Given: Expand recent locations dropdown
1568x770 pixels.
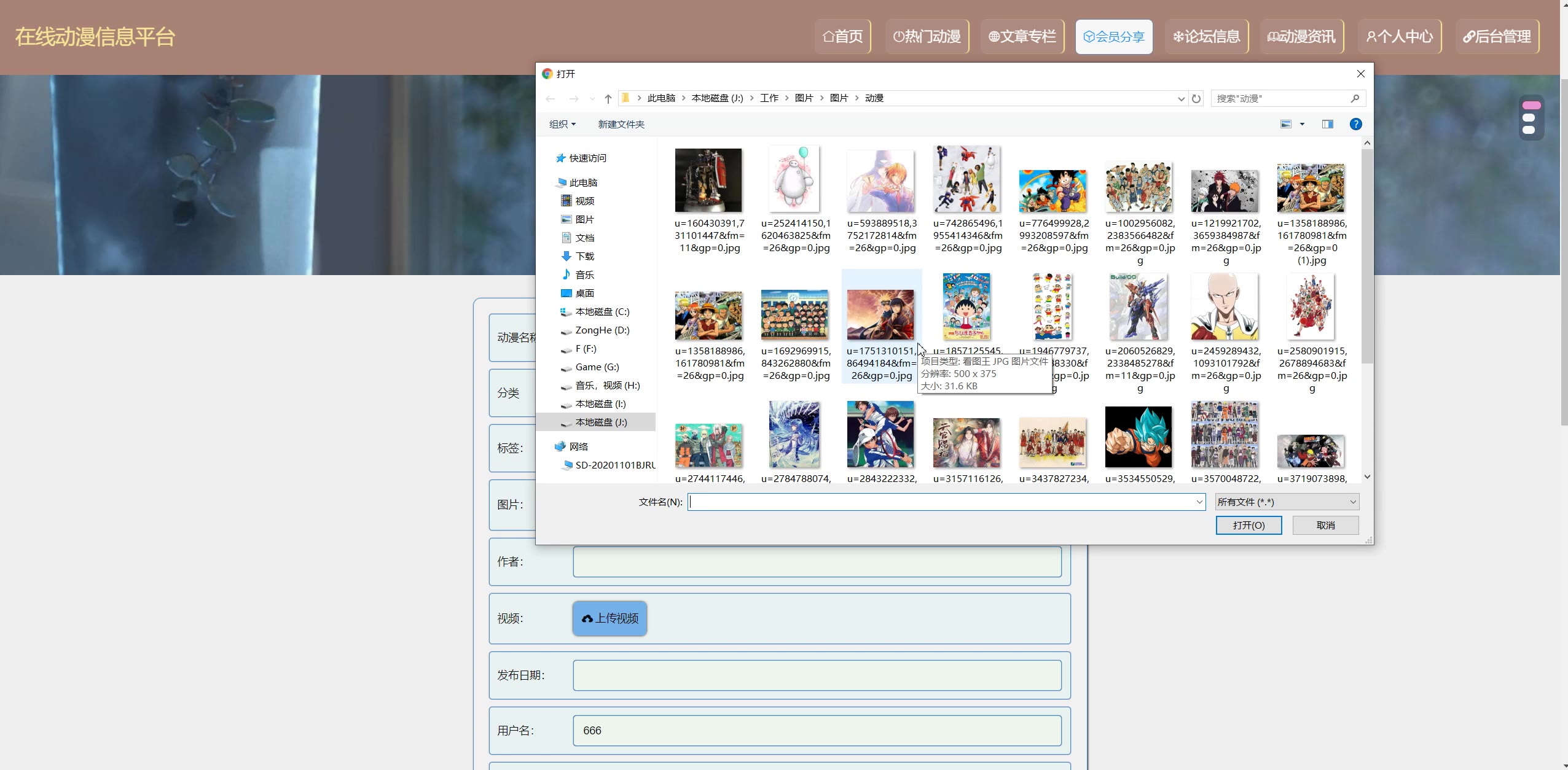Looking at the screenshot, I should point(592,99).
